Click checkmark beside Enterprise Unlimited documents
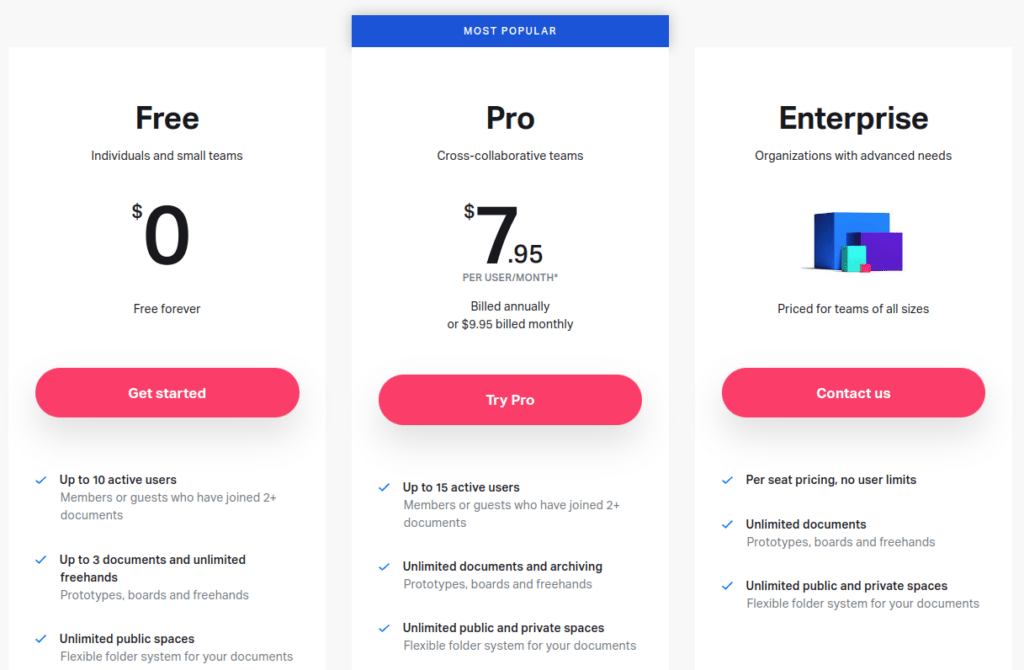The width and height of the screenshot is (1024, 670). point(728,524)
